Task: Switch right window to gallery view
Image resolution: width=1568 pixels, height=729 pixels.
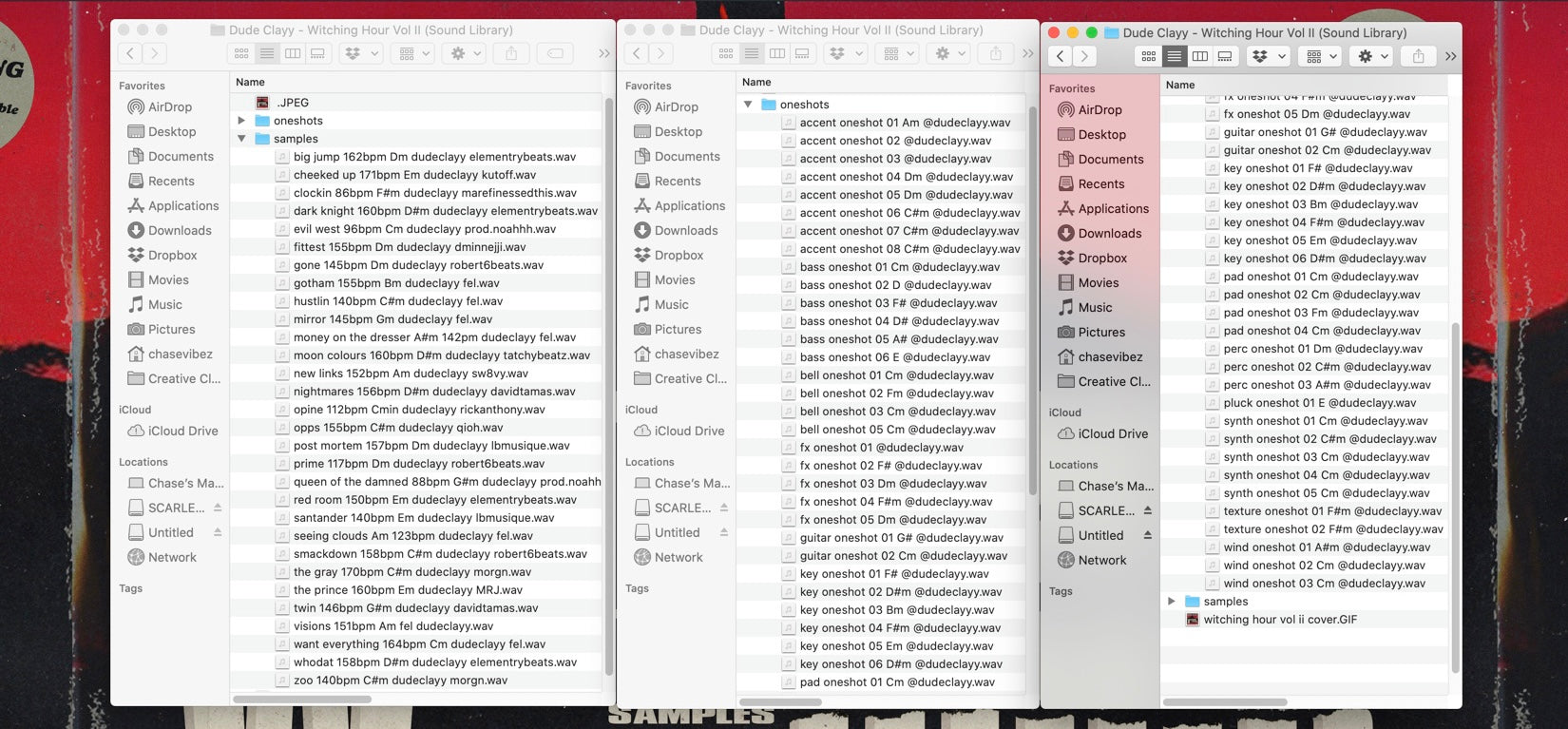Action: click(1226, 57)
